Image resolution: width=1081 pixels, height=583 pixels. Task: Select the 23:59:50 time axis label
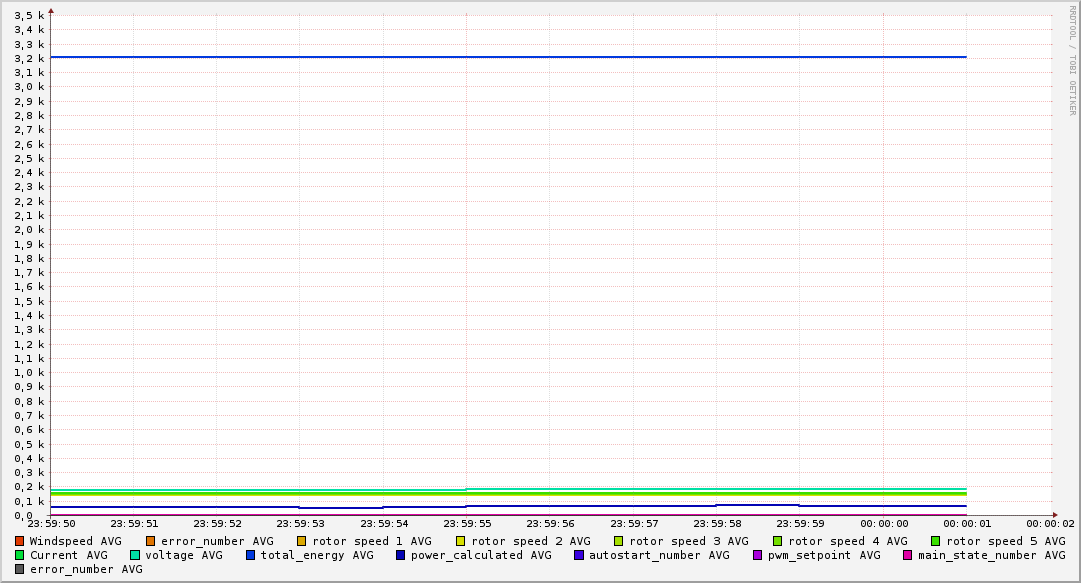click(51, 524)
